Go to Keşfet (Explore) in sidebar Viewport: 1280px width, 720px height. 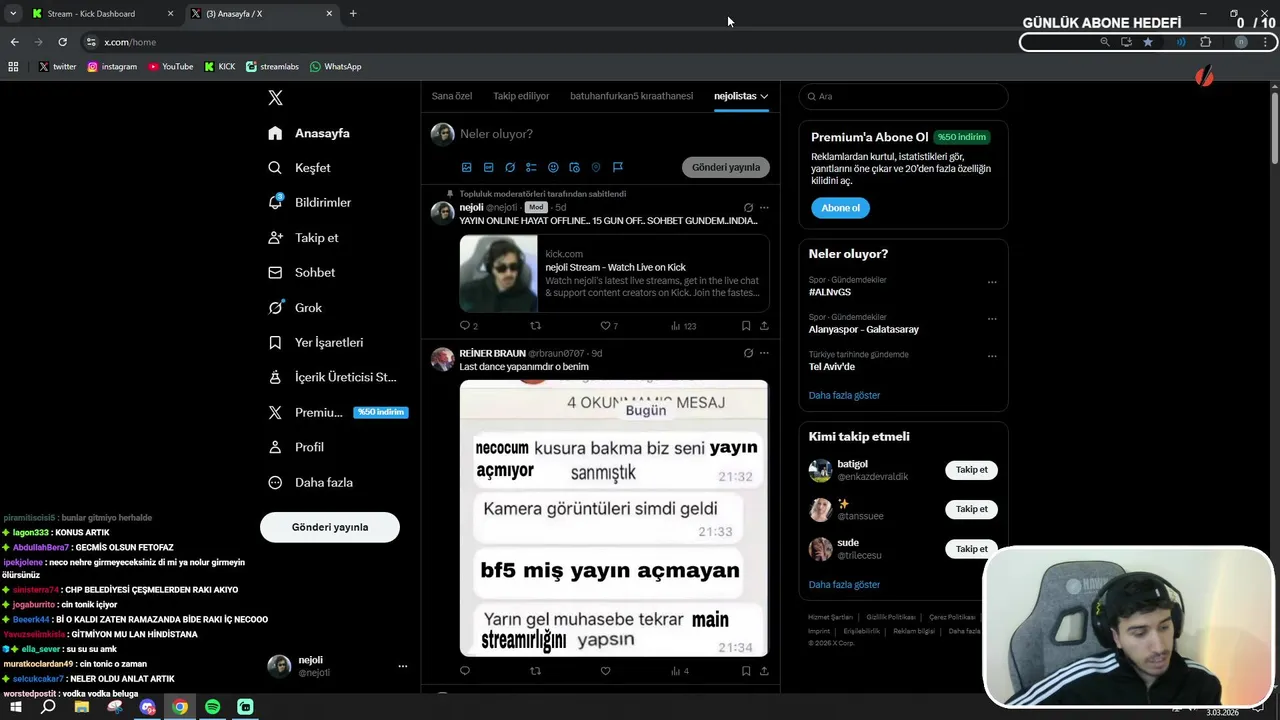click(300, 168)
